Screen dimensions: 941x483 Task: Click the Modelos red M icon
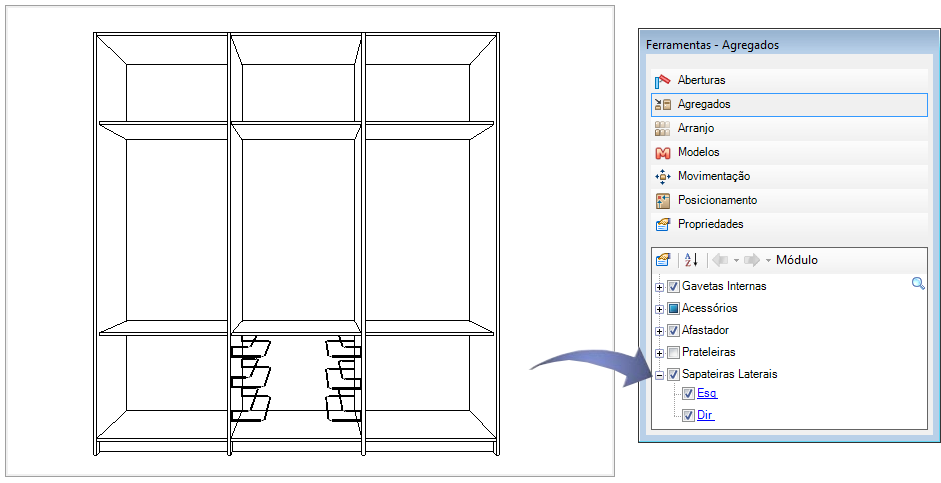[663, 153]
